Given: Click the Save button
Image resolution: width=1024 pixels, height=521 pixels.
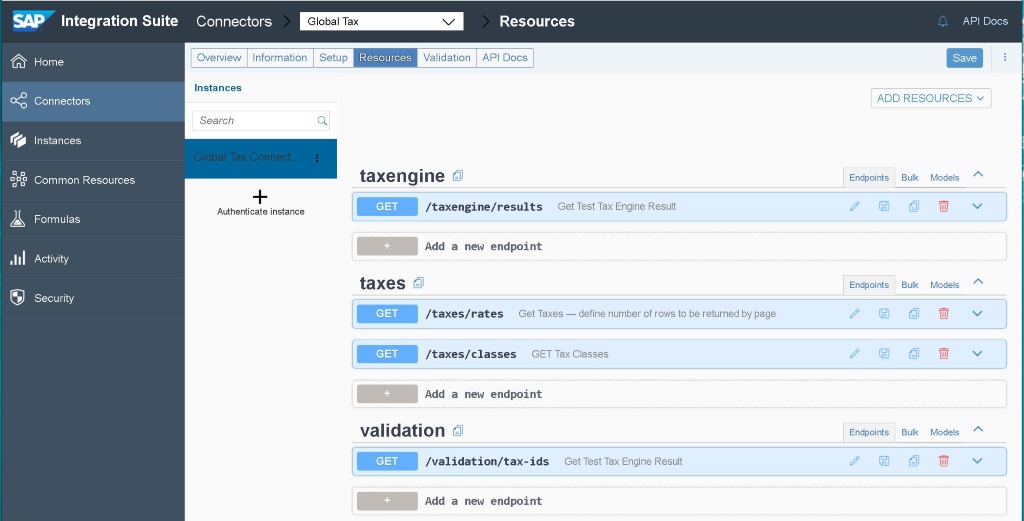Looking at the screenshot, I should click(x=965, y=57).
